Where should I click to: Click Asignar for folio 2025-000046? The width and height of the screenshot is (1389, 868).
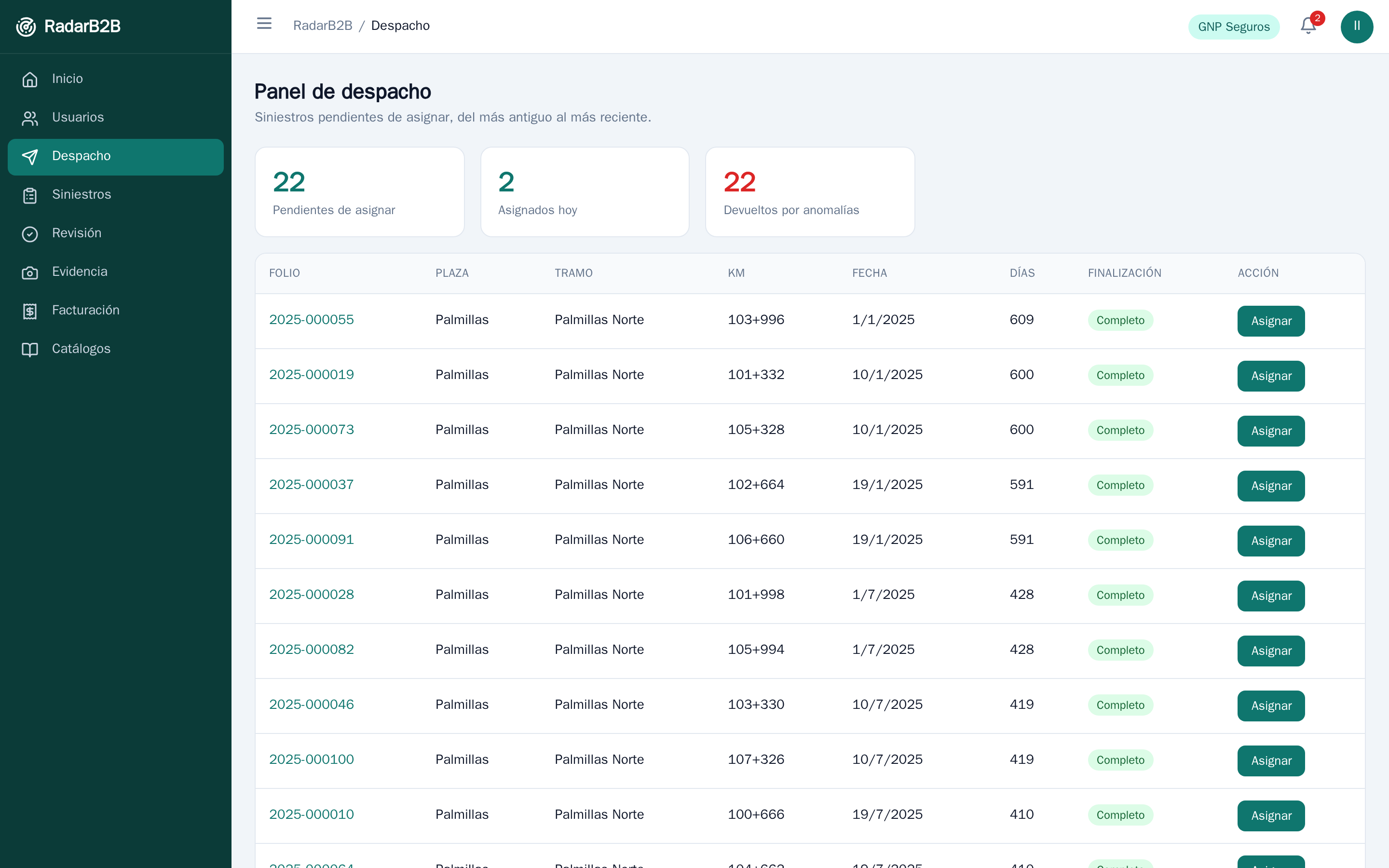pyautogui.click(x=1271, y=706)
